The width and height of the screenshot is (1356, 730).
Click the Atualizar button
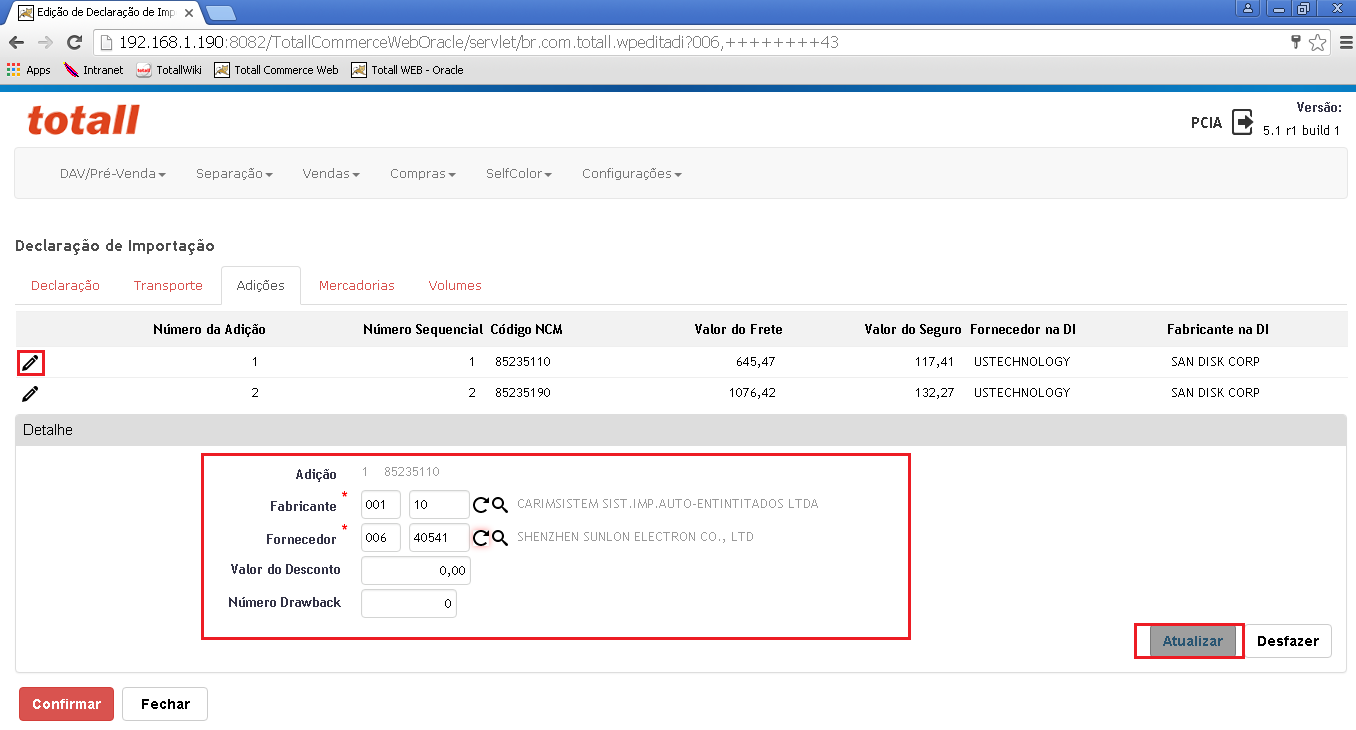click(x=1192, y=641)
